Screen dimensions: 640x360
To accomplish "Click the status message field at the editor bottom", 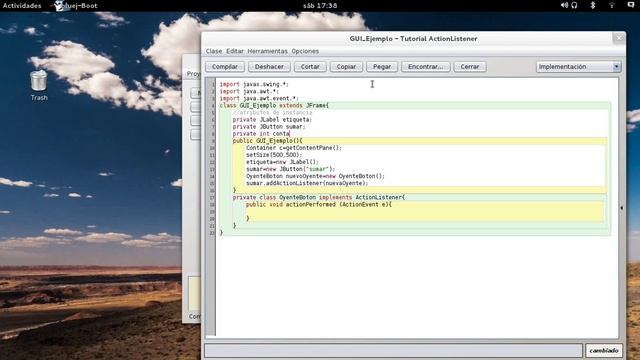I will point(393,350).
